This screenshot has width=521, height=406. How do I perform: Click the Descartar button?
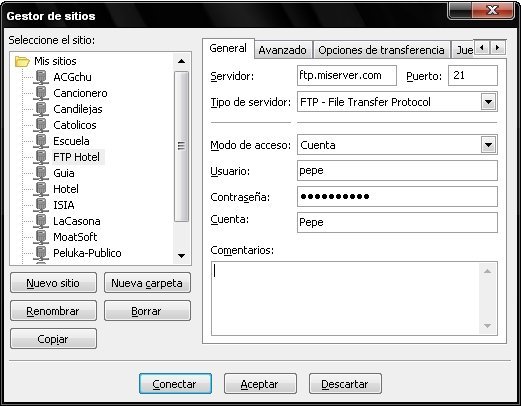[345, 384]
